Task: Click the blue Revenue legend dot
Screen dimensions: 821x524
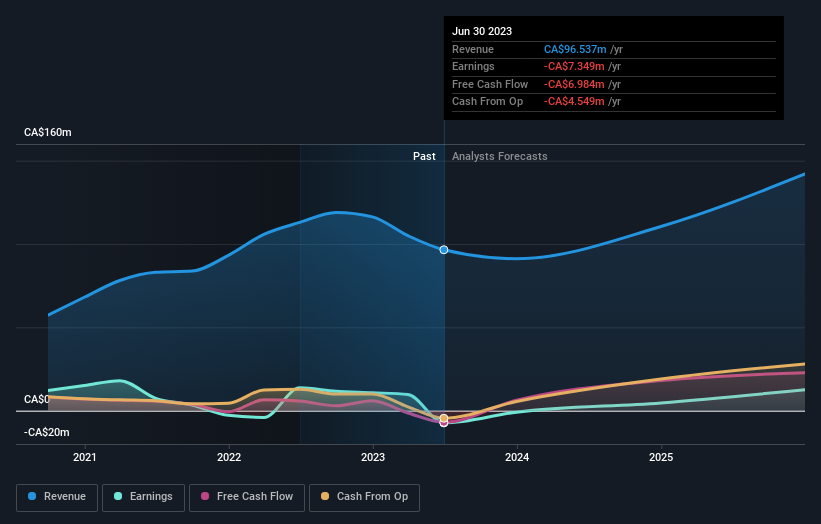Action: click(32, 496)
